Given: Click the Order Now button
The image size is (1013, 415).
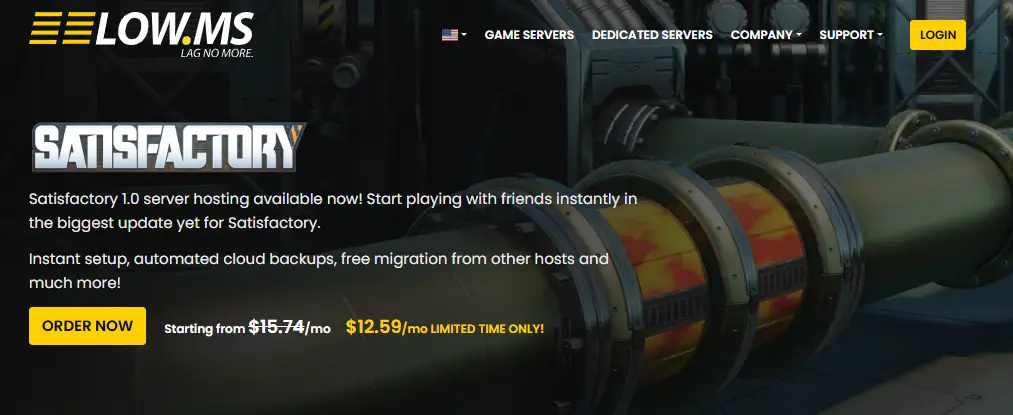Looking at the screenshot, I should pyautogui.click(x=87, y=326).
